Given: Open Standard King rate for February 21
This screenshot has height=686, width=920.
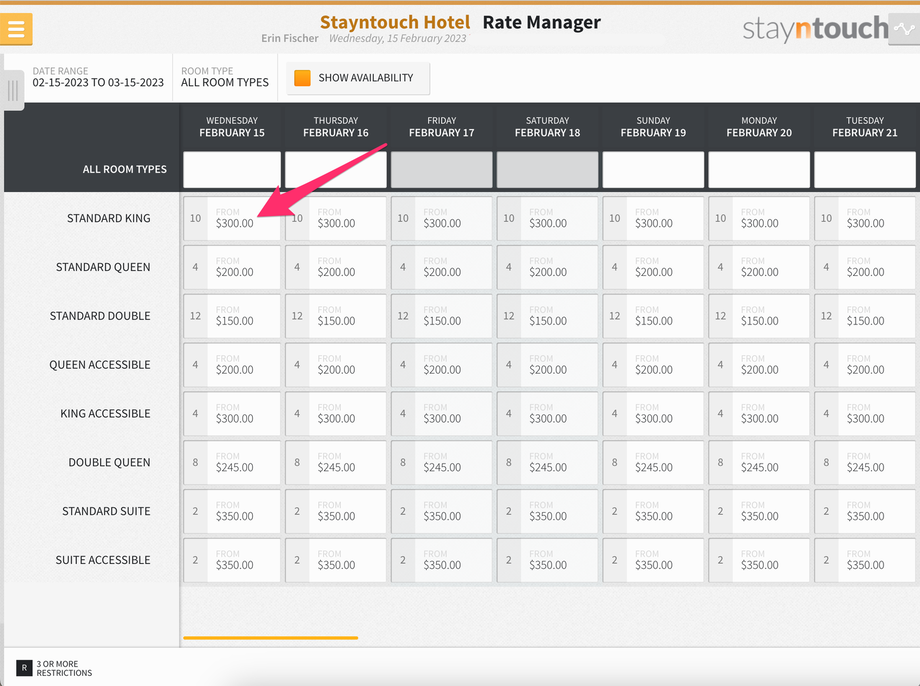Looking at the screenshot, I should tap(865, 218).
